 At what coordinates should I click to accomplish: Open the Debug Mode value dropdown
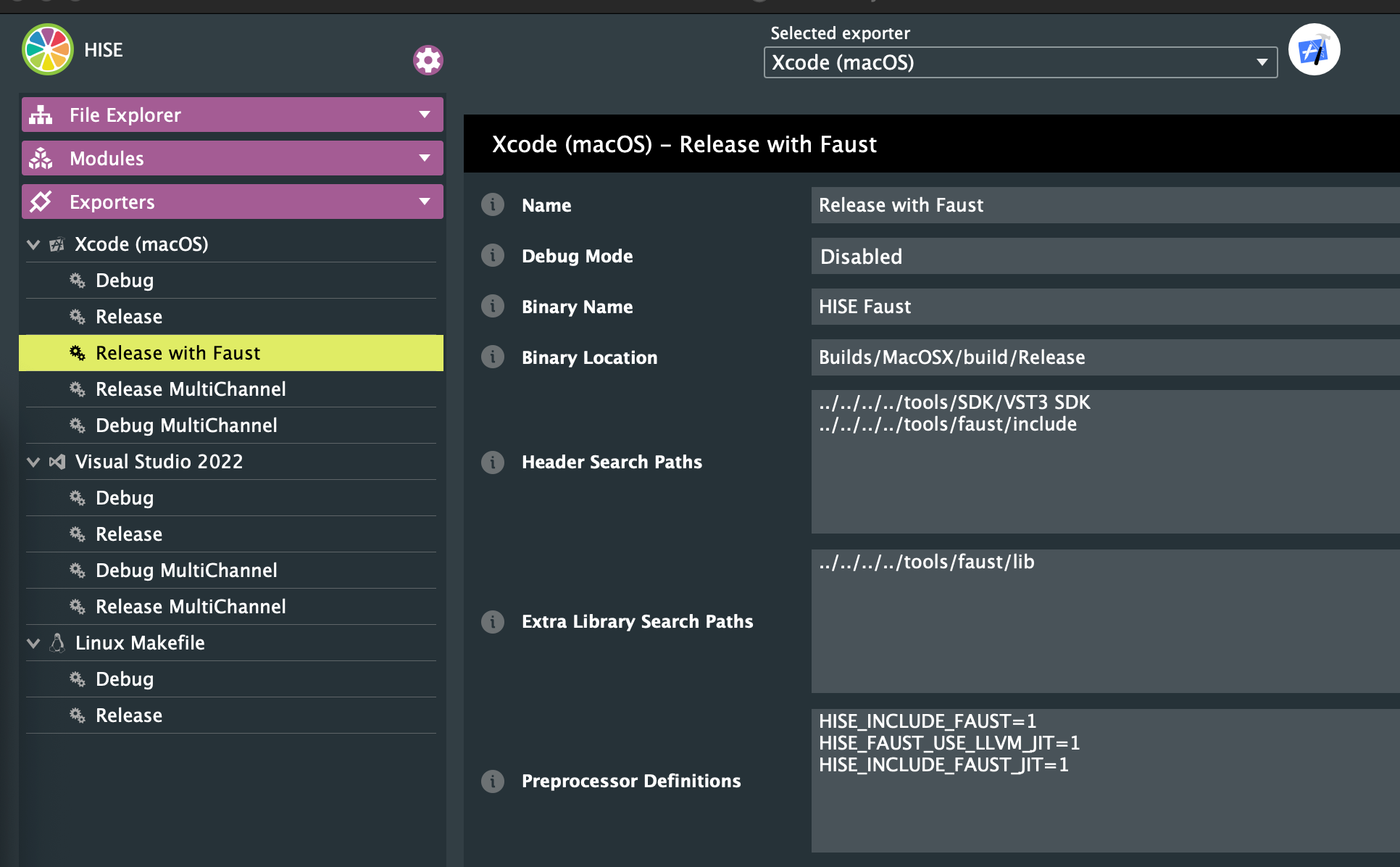[1106, 256]
